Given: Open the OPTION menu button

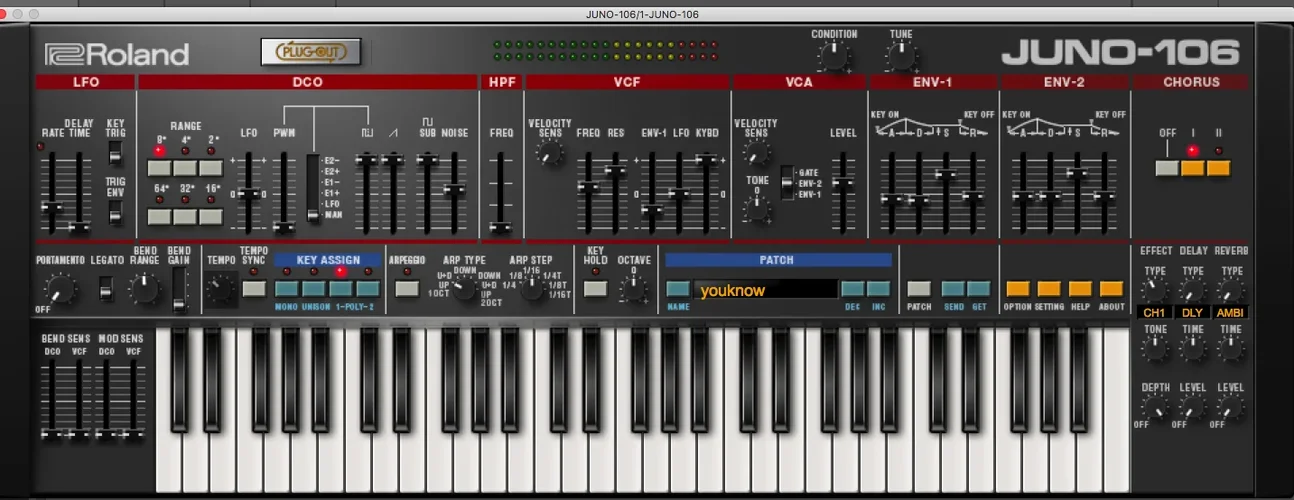Looking at the screenshot, I should [1017, 289].
